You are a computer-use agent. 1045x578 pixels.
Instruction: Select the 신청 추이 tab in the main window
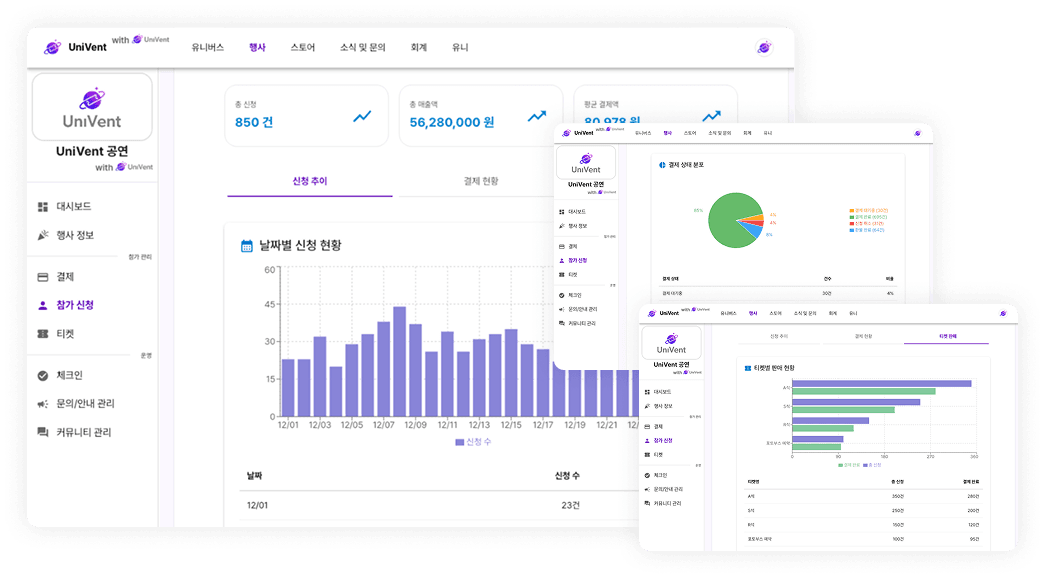pos(309,181)
